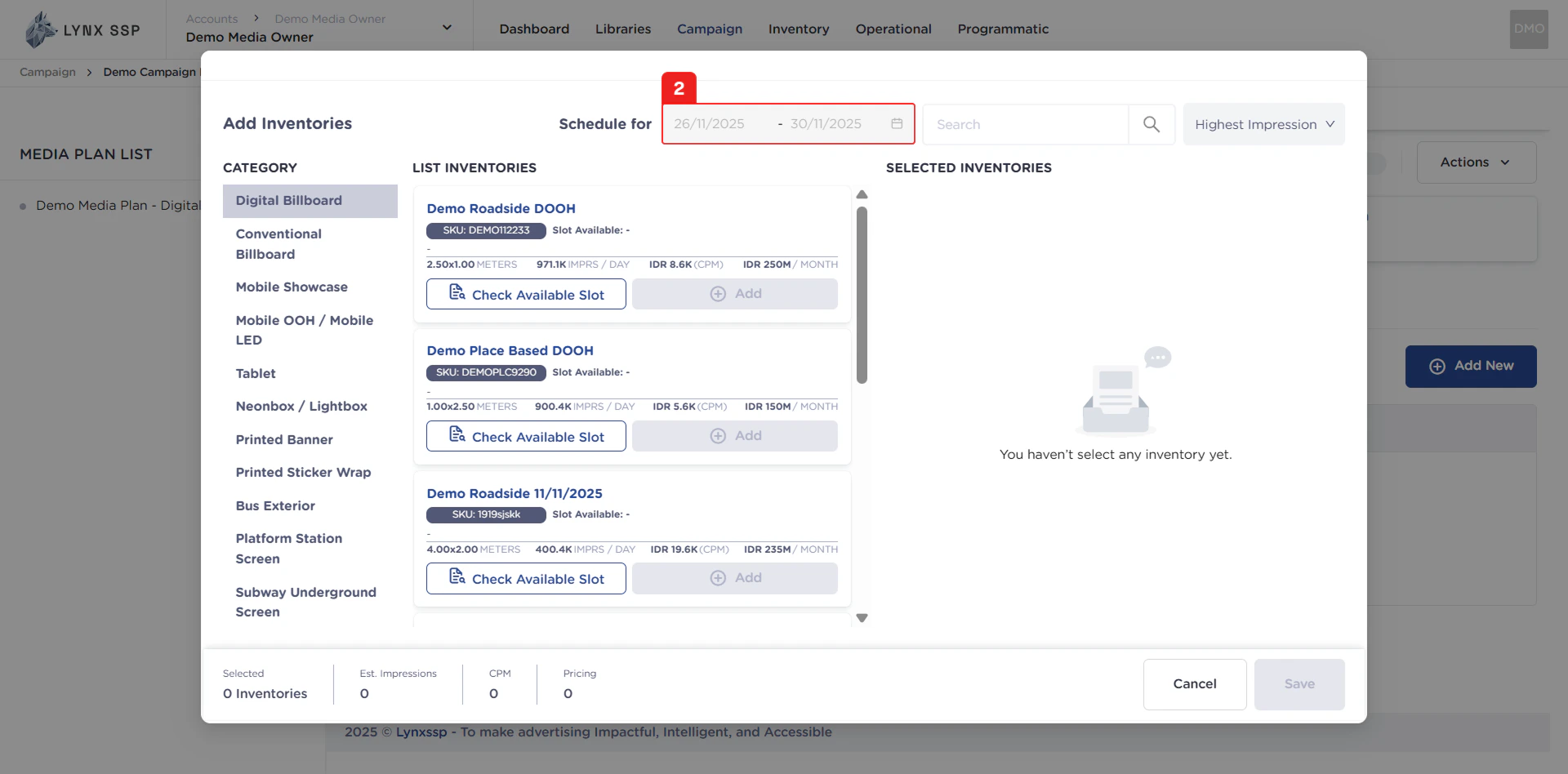Check available slot for Demo Roadside 11/11/2025
Image resolution: width=1568 pixels, height=774 pixels.
click(x=526, y=578)
